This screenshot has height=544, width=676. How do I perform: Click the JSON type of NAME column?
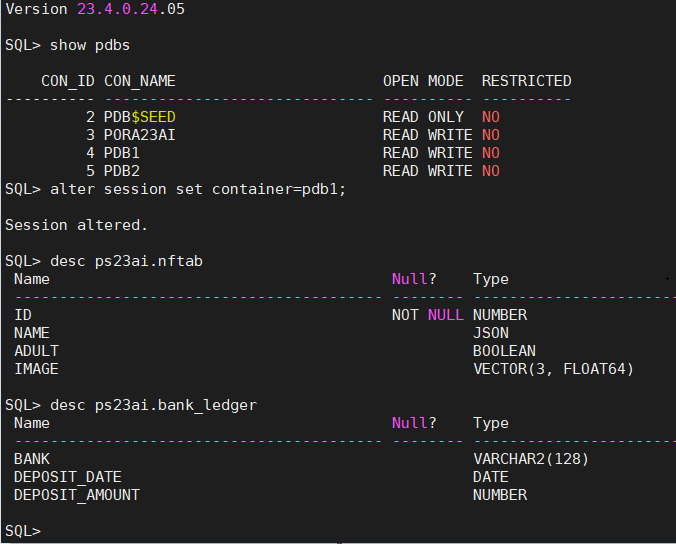491,333
